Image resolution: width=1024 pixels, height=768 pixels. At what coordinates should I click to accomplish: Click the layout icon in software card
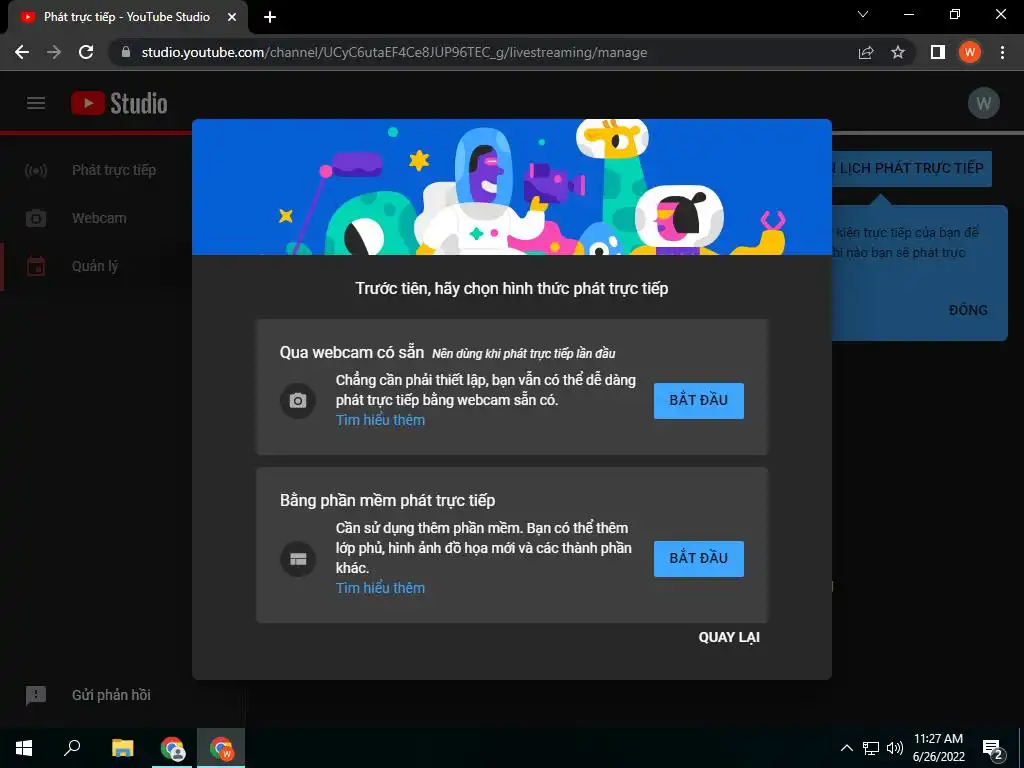tap(298, 559)
